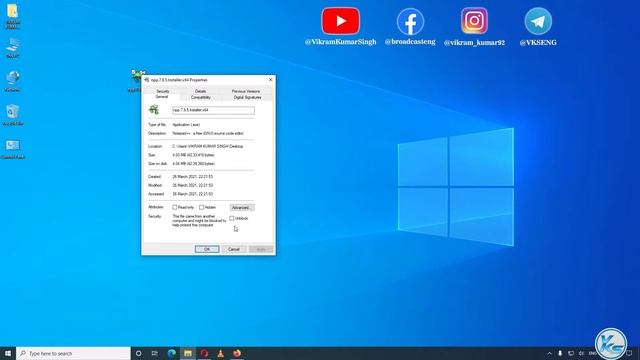Click the Created date value
The height and width of the screenshot is (360, 640).
(193, 177)
